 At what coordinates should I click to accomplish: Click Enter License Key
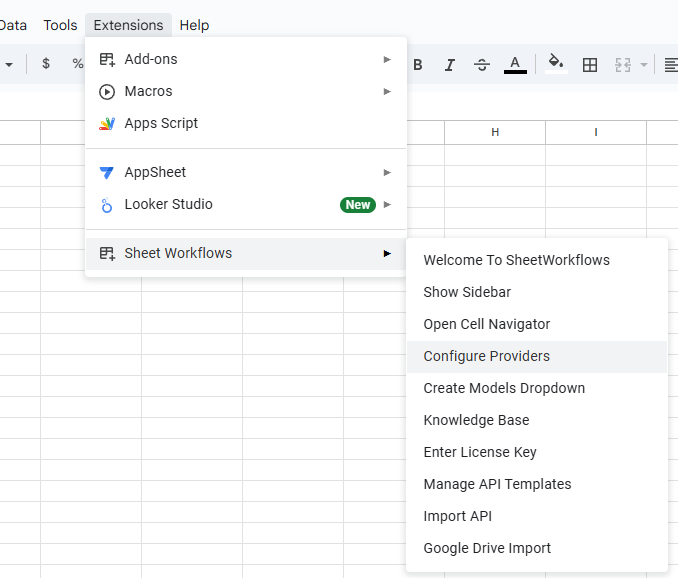pyautogui.click(x=480, y=452)
